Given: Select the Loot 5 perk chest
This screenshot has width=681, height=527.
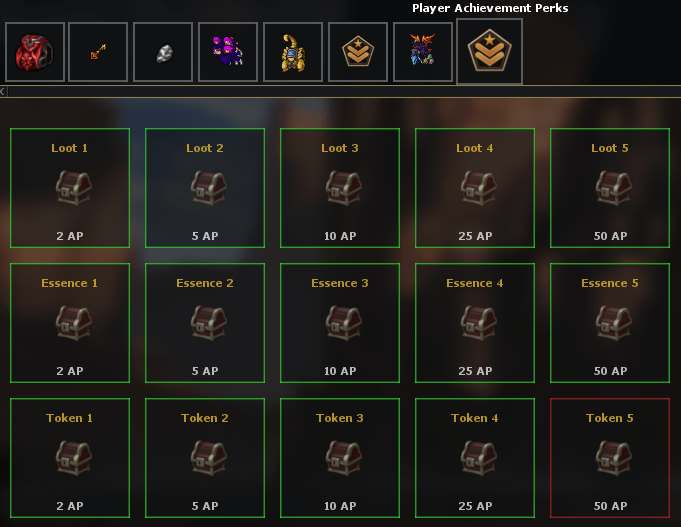Looking at the screenshot, I should tap(613, 188).
